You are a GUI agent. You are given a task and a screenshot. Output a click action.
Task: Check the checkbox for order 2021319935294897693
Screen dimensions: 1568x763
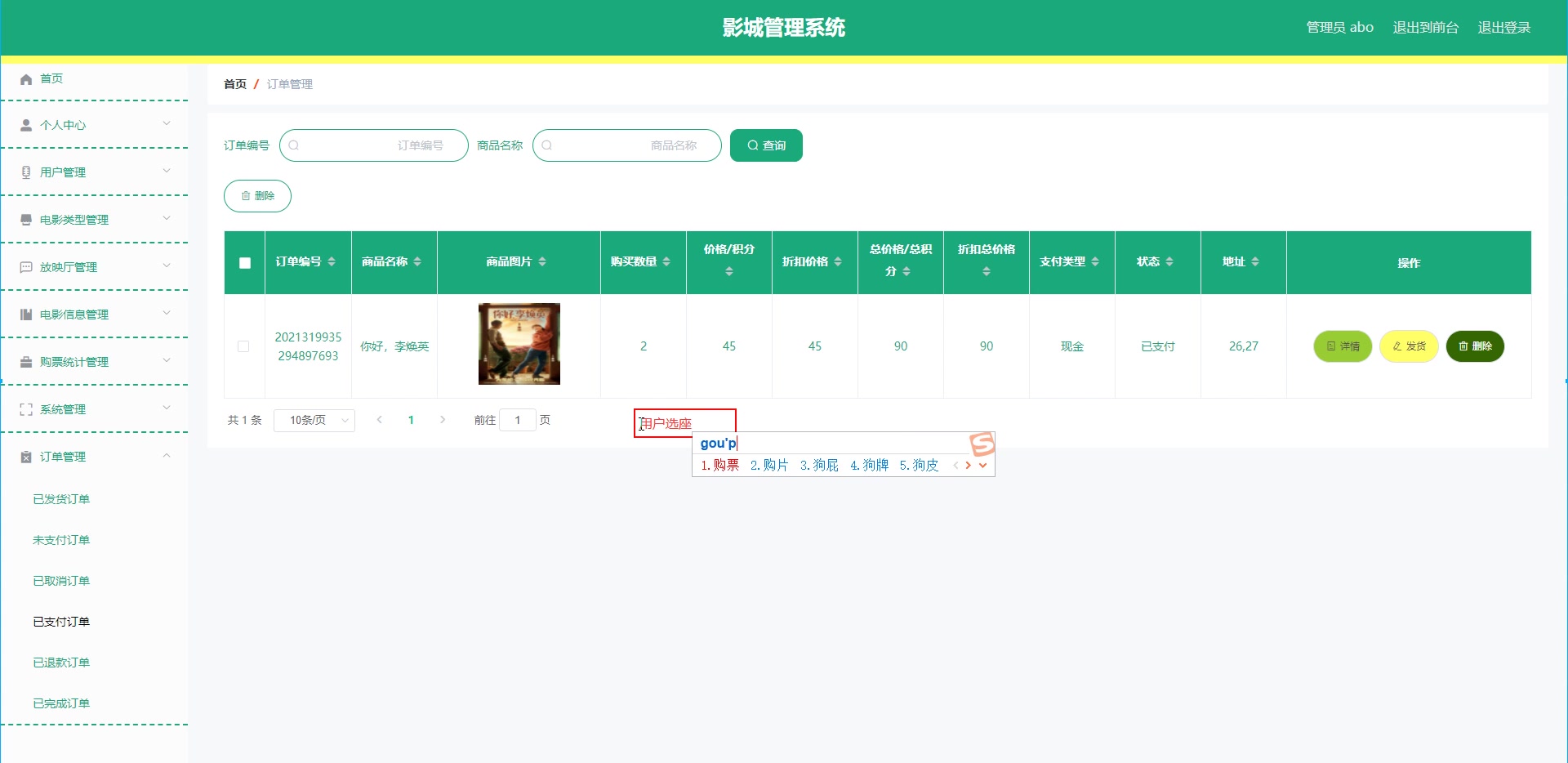point(243,346)
